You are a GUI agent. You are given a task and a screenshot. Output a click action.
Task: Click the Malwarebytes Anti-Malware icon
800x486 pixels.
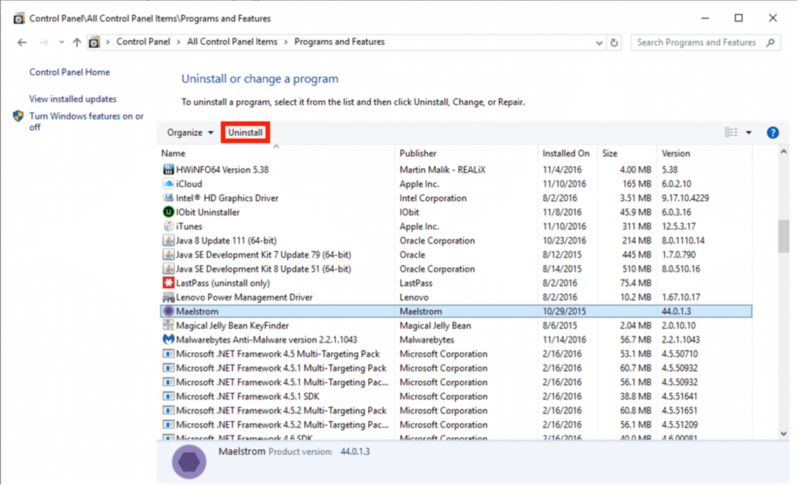(168, 339)
